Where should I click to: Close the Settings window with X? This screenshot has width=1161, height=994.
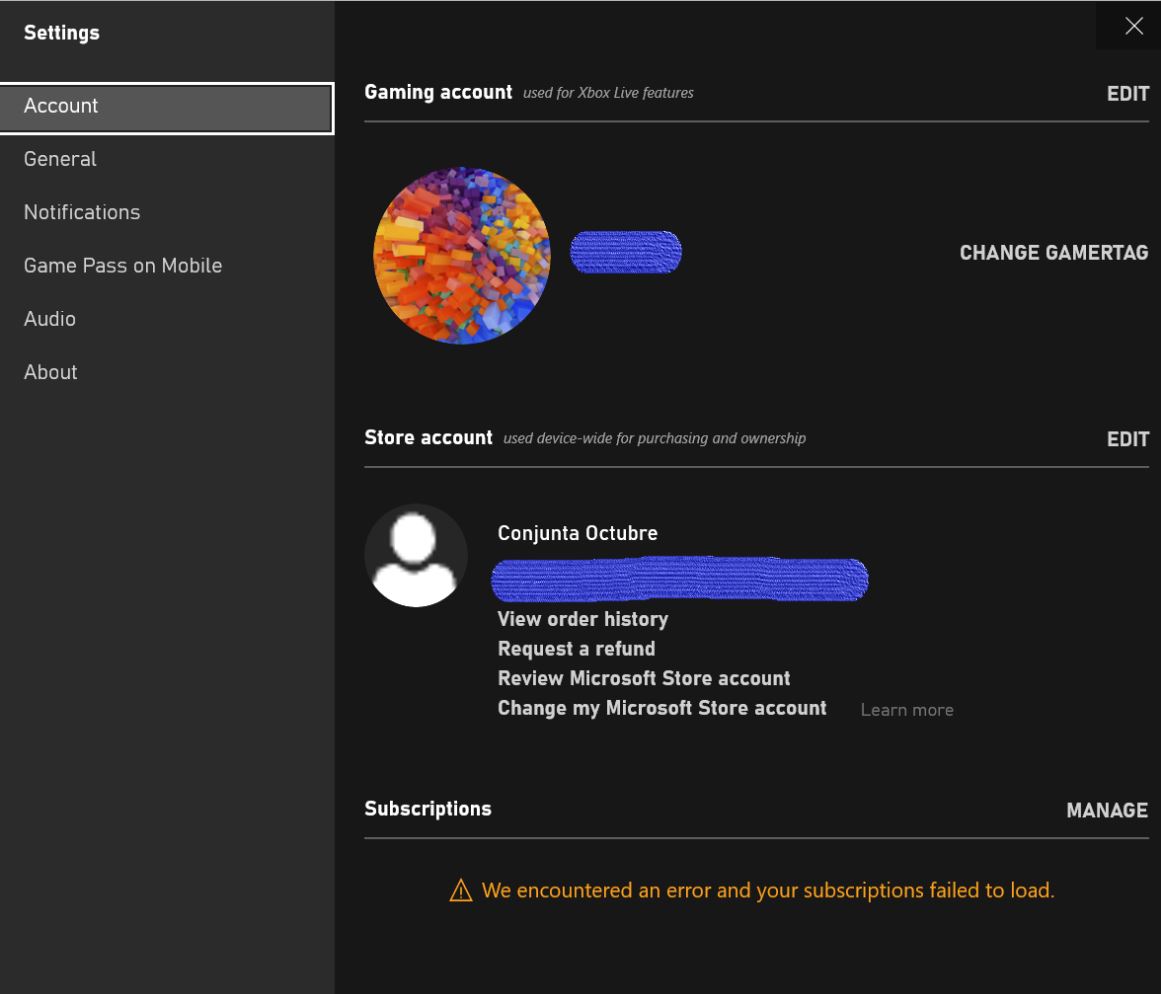click(1133, 26)
